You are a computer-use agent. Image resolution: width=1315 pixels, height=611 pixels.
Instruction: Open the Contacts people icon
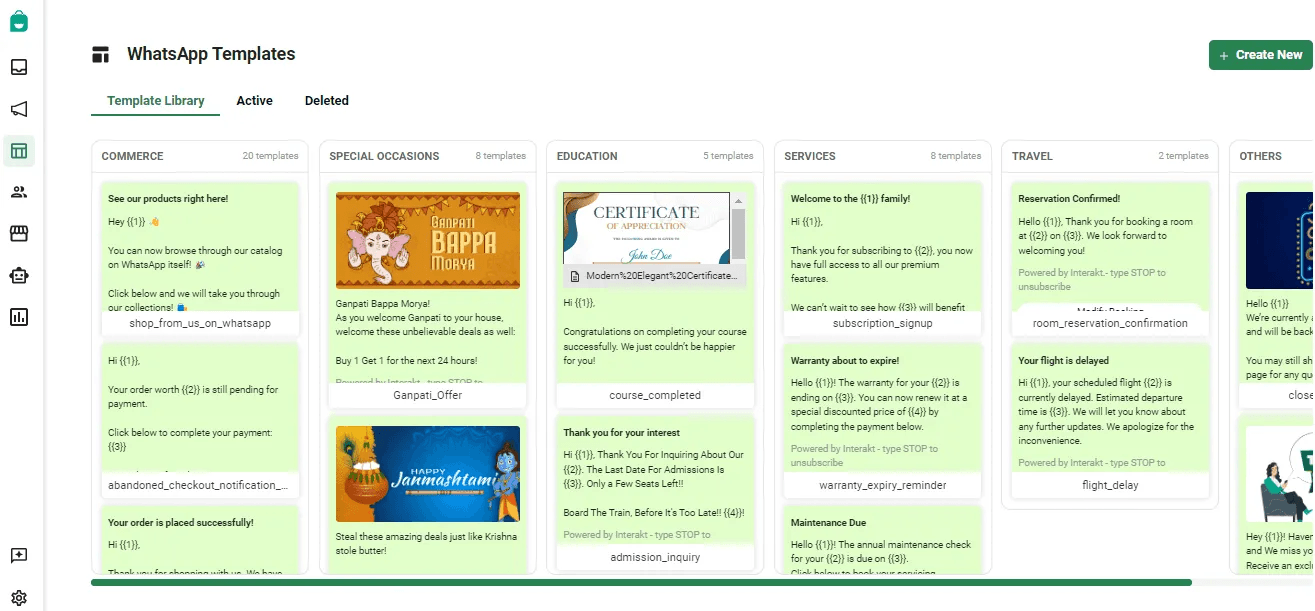tap(19, 192)
